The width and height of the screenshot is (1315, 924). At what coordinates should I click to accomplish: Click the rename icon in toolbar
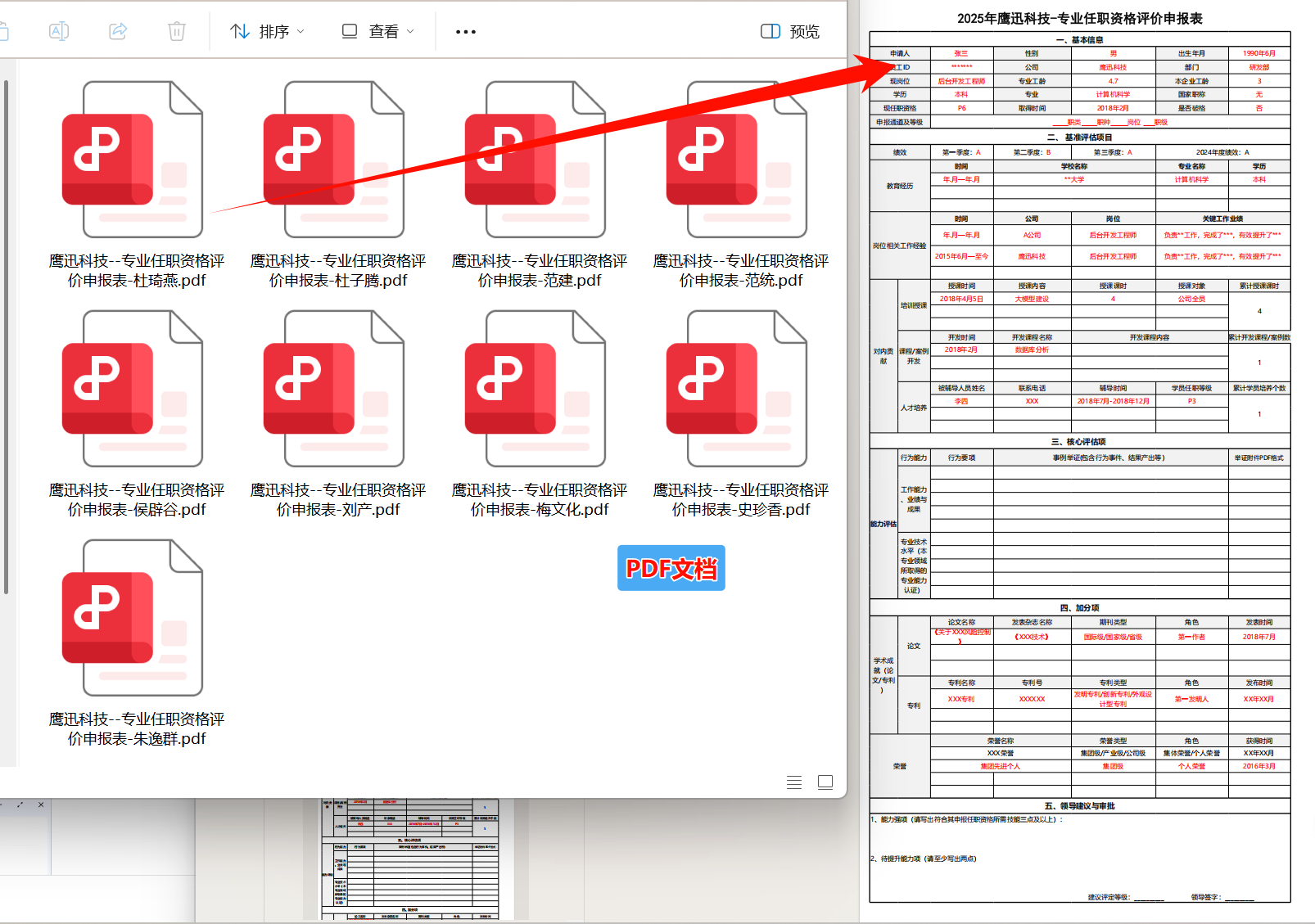59,31
